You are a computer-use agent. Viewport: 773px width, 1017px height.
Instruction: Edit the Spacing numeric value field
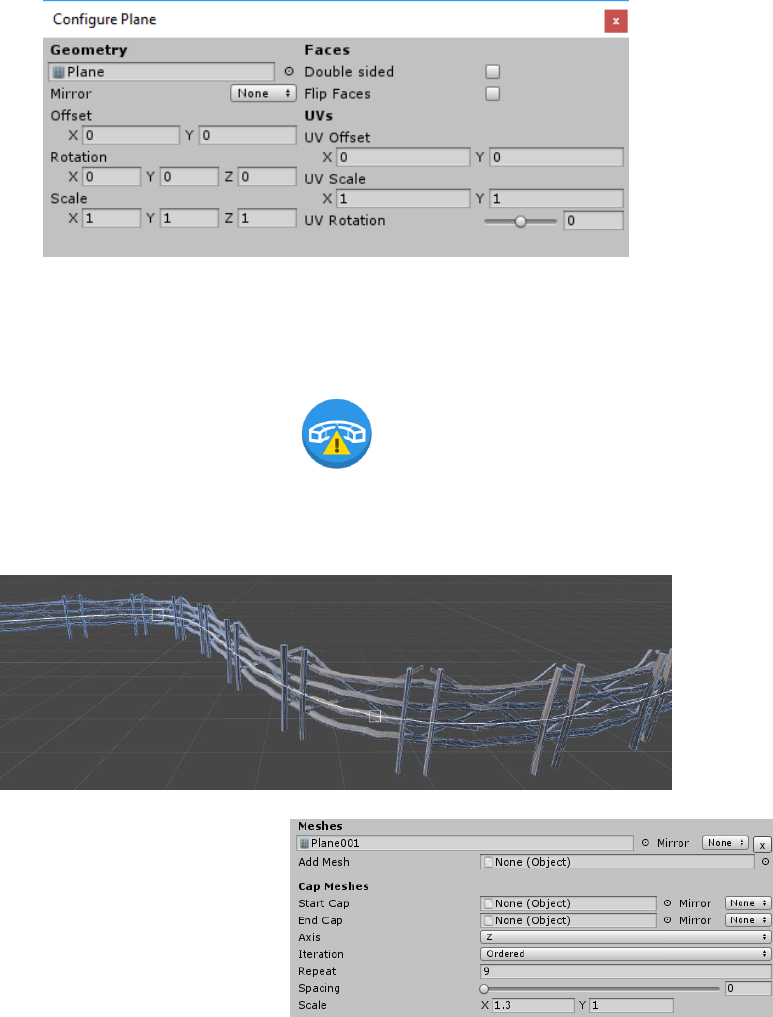[748, 988]
